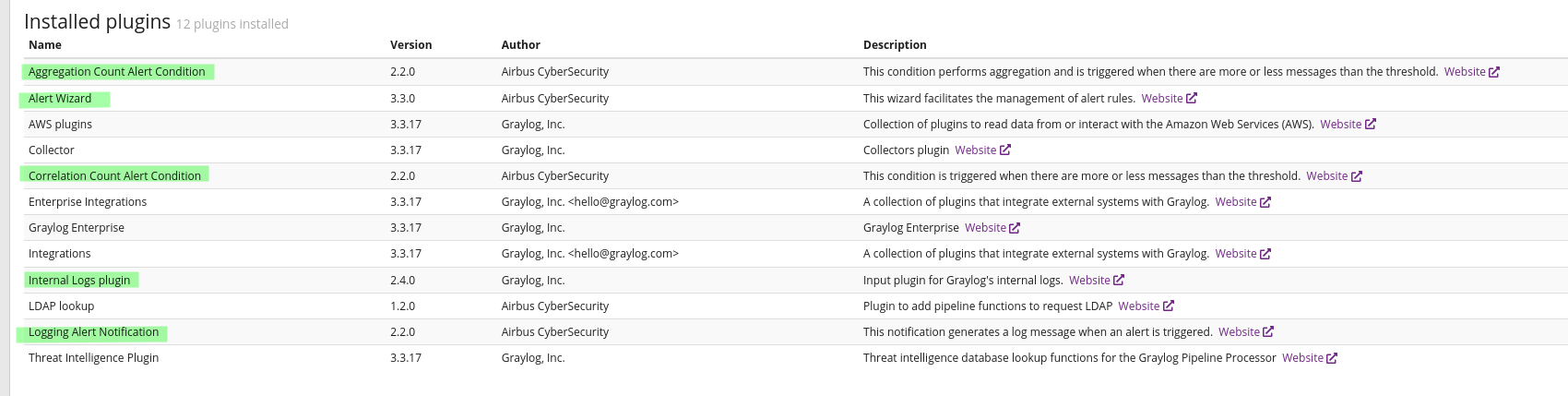The image size is (1568, 396).
Task: Select the Internal Logs plugin name
Action: pos(79,280)
